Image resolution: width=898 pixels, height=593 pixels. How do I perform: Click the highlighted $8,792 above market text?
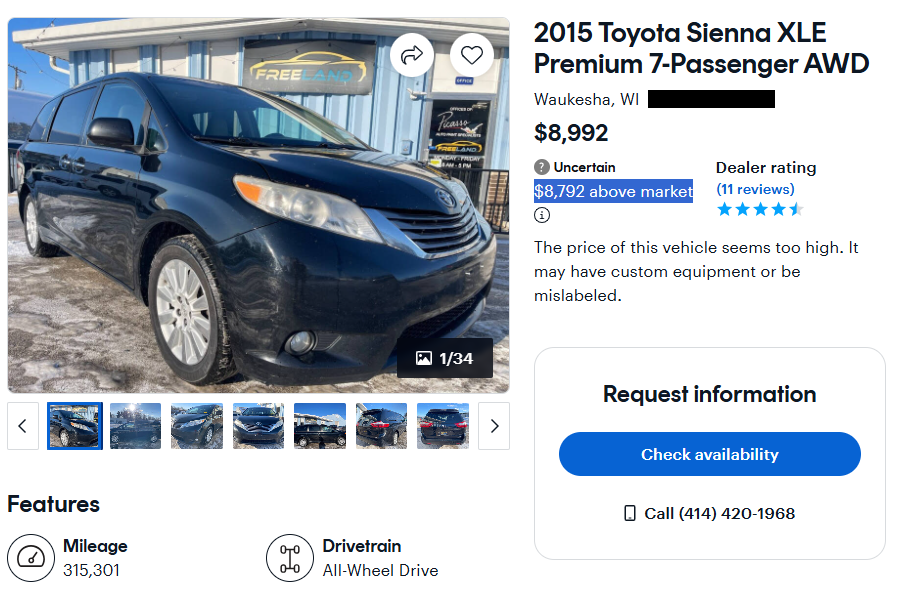point(613,191)
